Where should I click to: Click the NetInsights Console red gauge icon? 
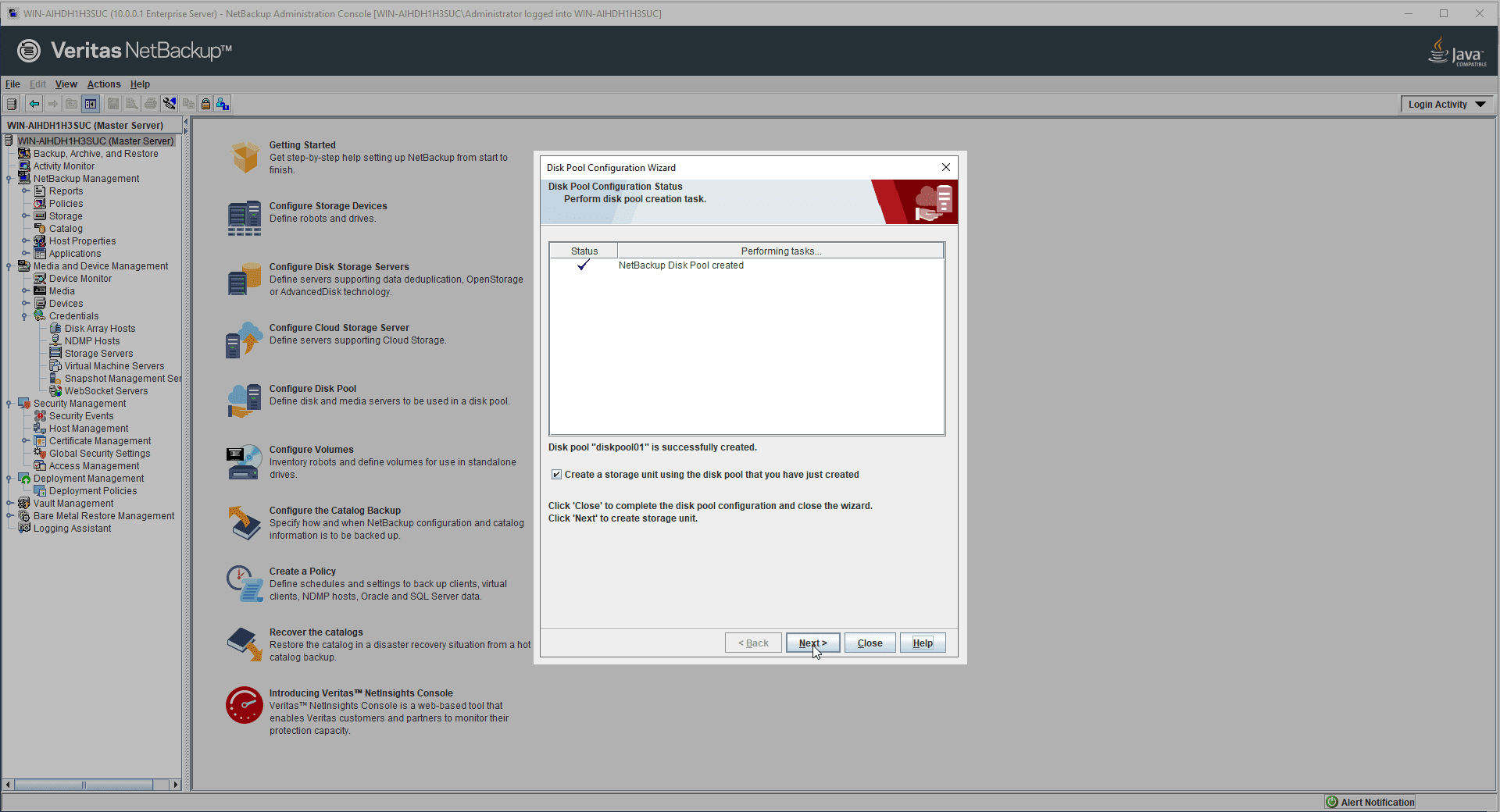click(245, 705)
